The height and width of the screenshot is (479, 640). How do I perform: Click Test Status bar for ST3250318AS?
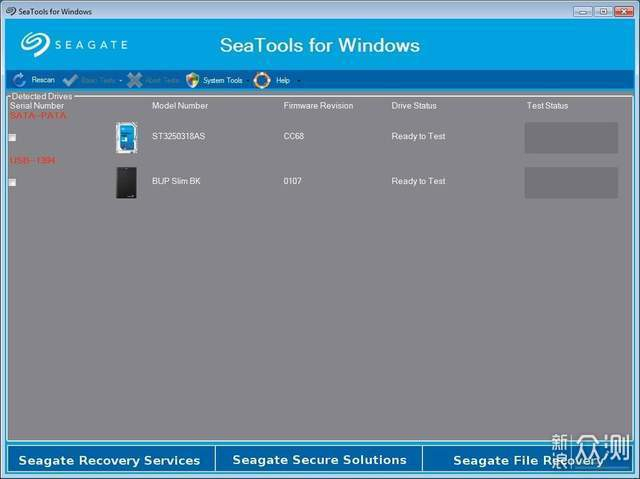571,138
